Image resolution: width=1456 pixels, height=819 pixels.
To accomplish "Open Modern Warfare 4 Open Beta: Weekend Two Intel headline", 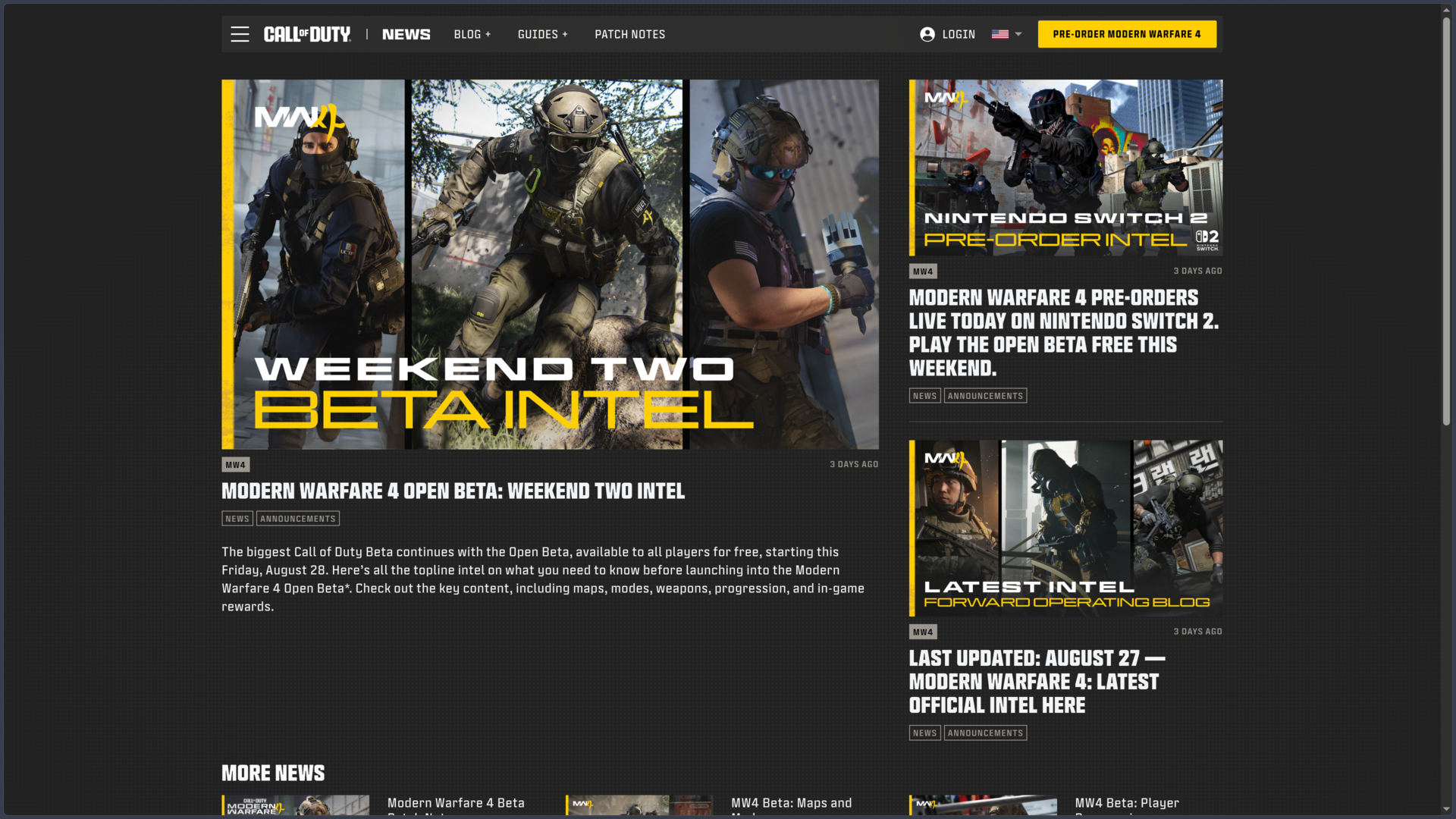I will coord(453,491).
